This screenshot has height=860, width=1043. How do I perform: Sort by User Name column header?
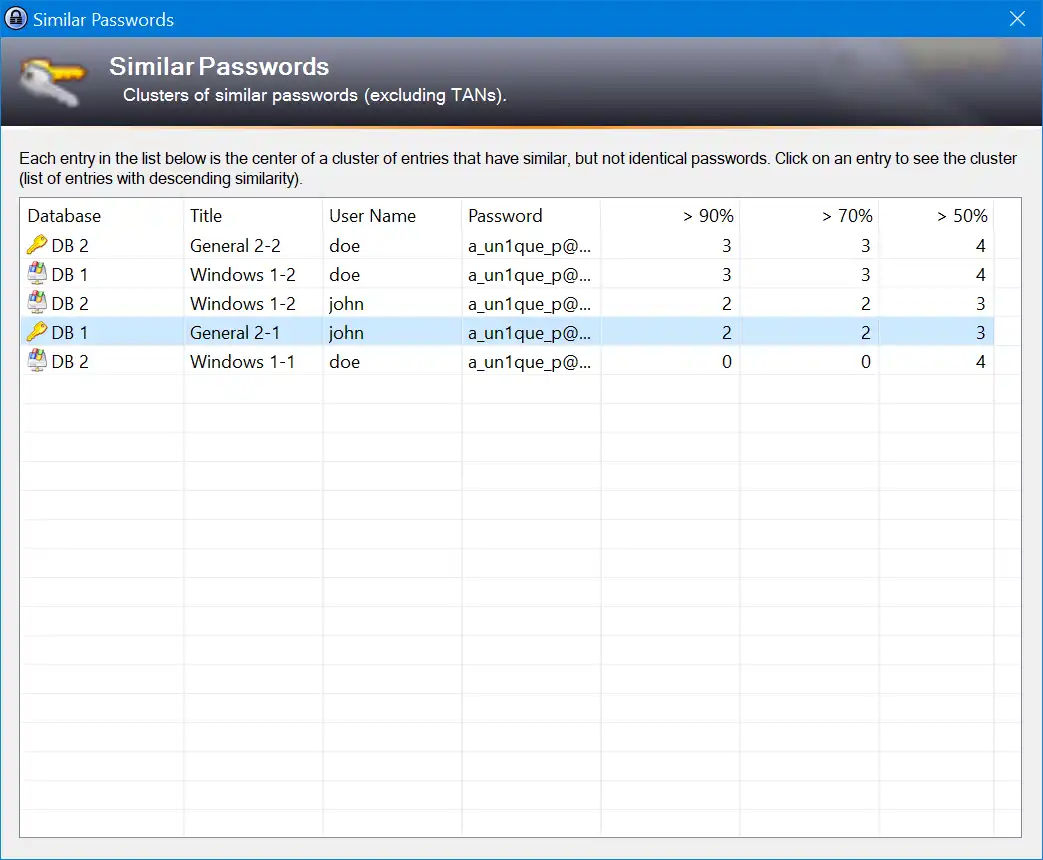(392, 215)
